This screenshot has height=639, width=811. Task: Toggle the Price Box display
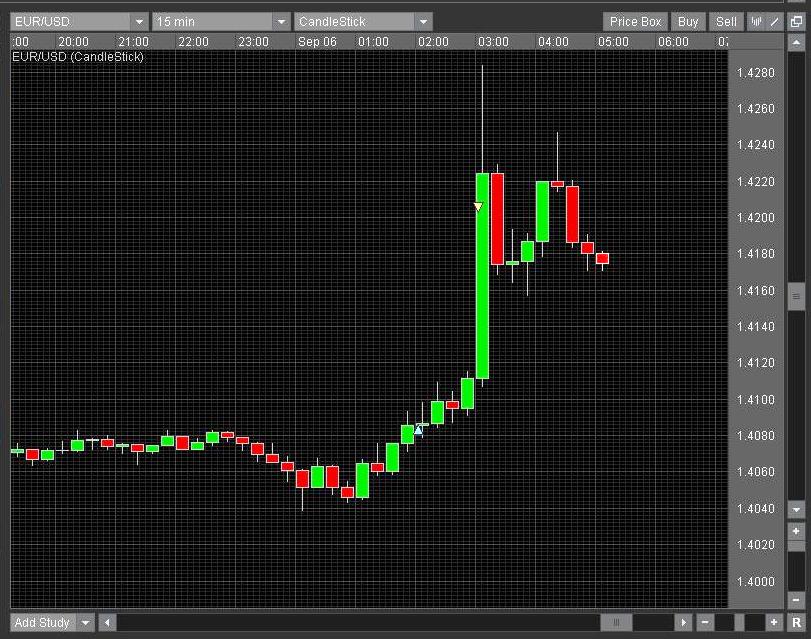tap(635, 21)
